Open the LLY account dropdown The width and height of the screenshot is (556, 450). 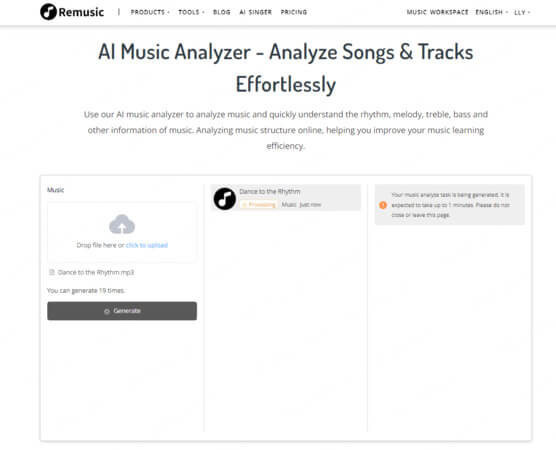[x=522, y=12]
